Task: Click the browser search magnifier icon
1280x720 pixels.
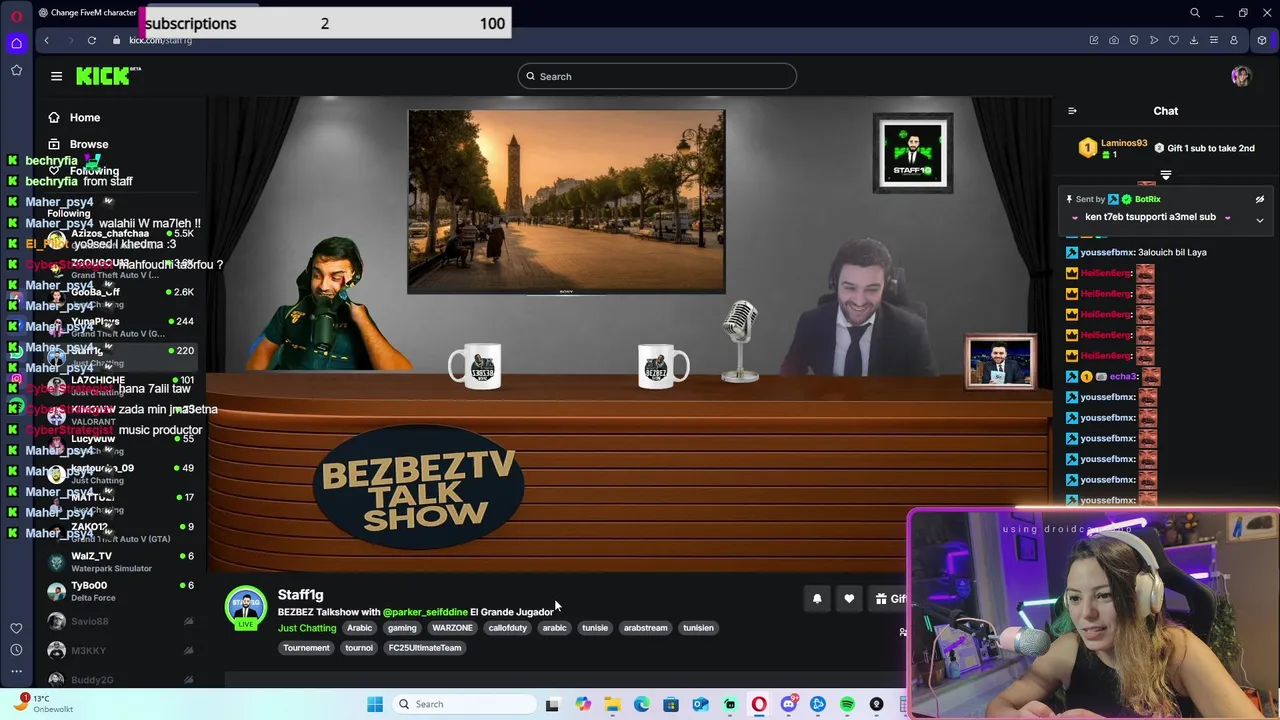Action: [x=1194, y=13]
